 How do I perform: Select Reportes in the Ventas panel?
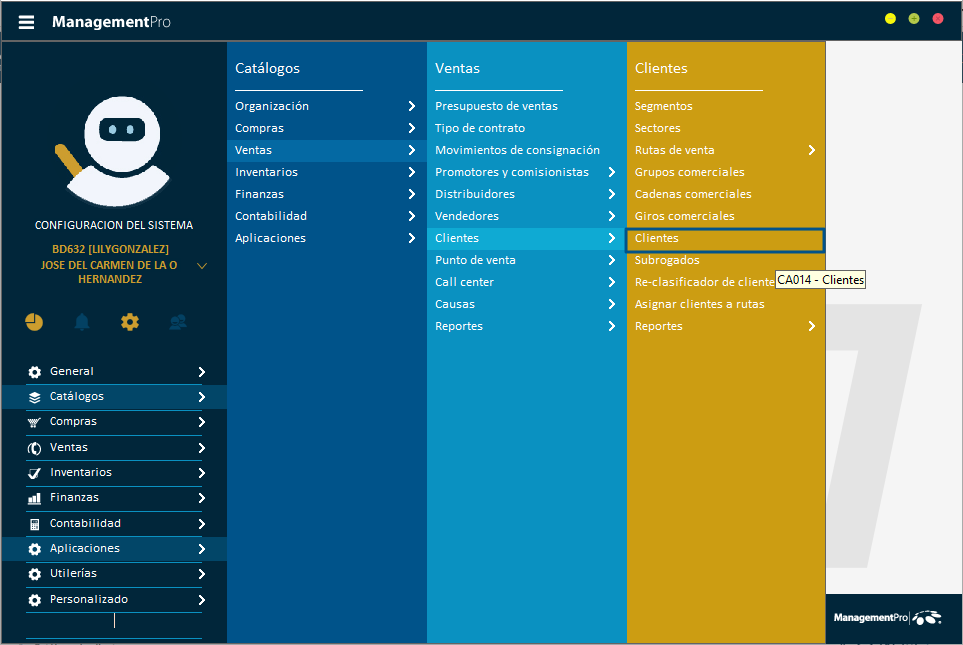tap(527, 326)
